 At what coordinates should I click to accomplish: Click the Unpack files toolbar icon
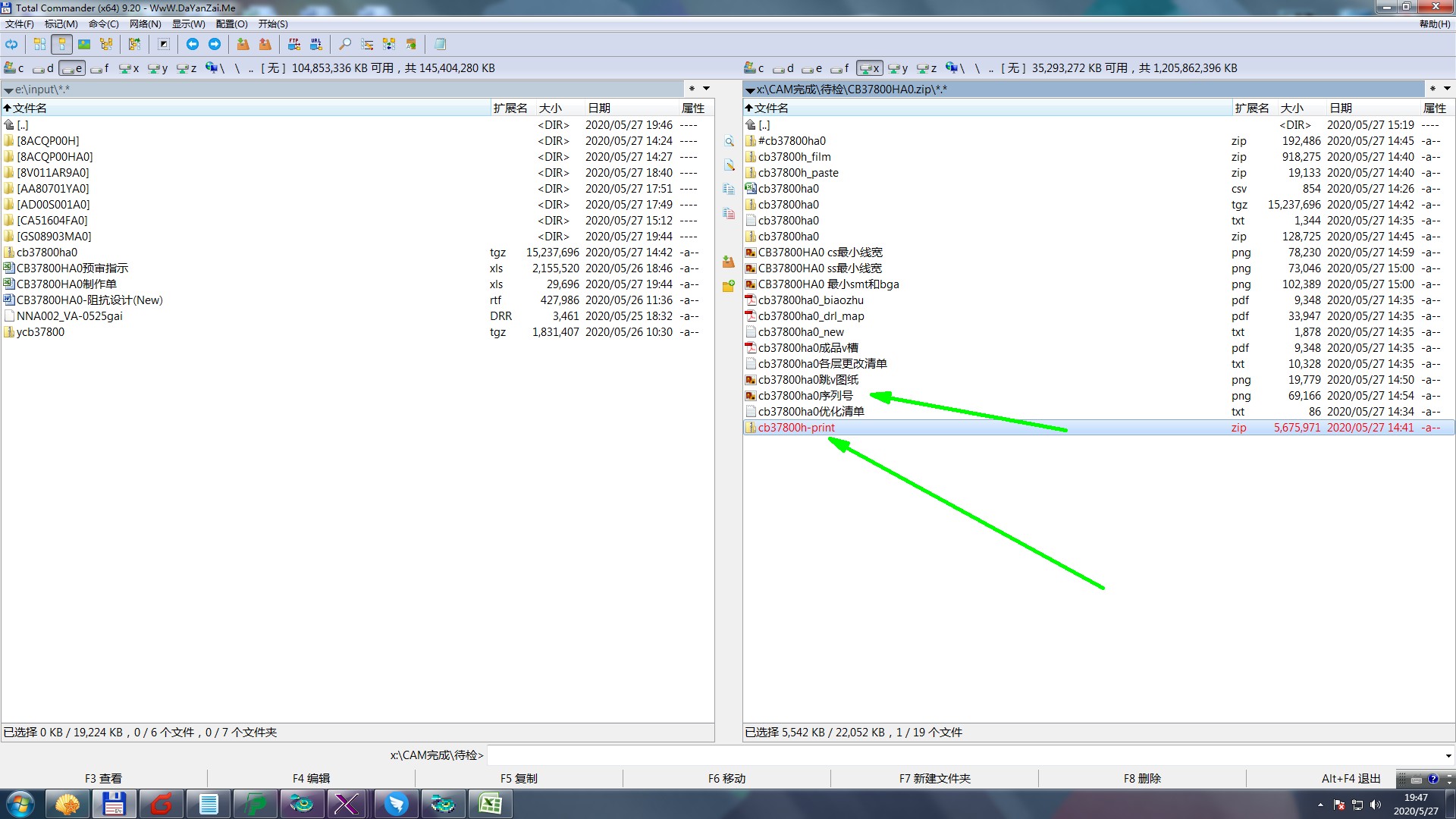(265, 44)
